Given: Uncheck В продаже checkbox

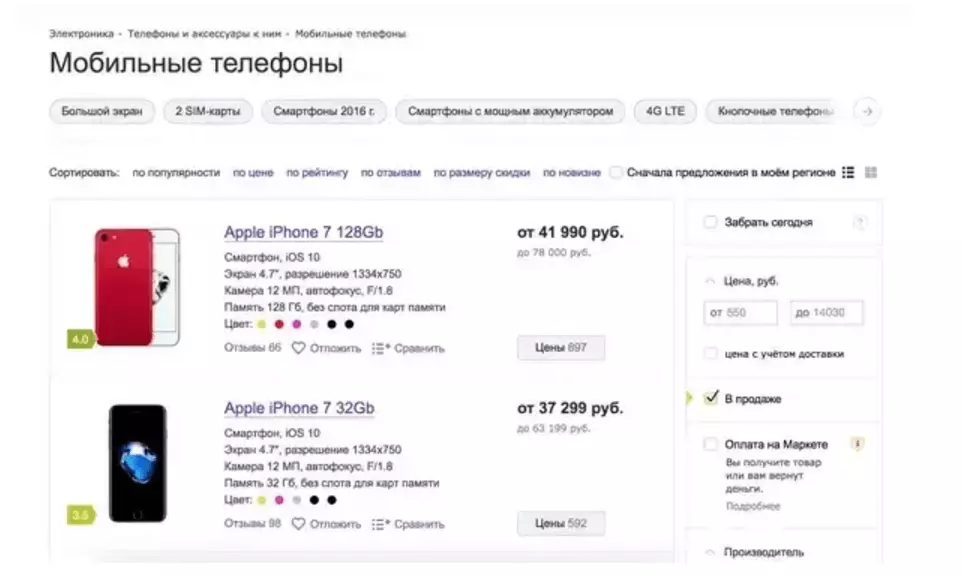Looking at the screenshot, I should [x=710, y=398].
